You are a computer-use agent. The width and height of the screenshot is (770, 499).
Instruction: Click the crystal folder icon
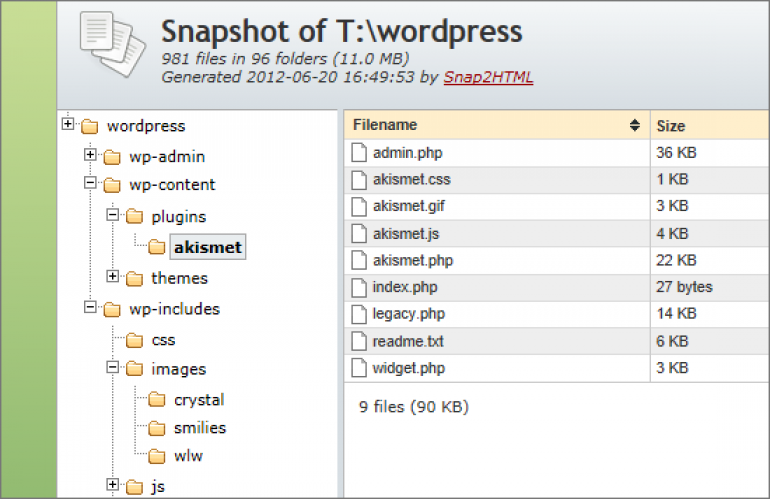[157, 400]
